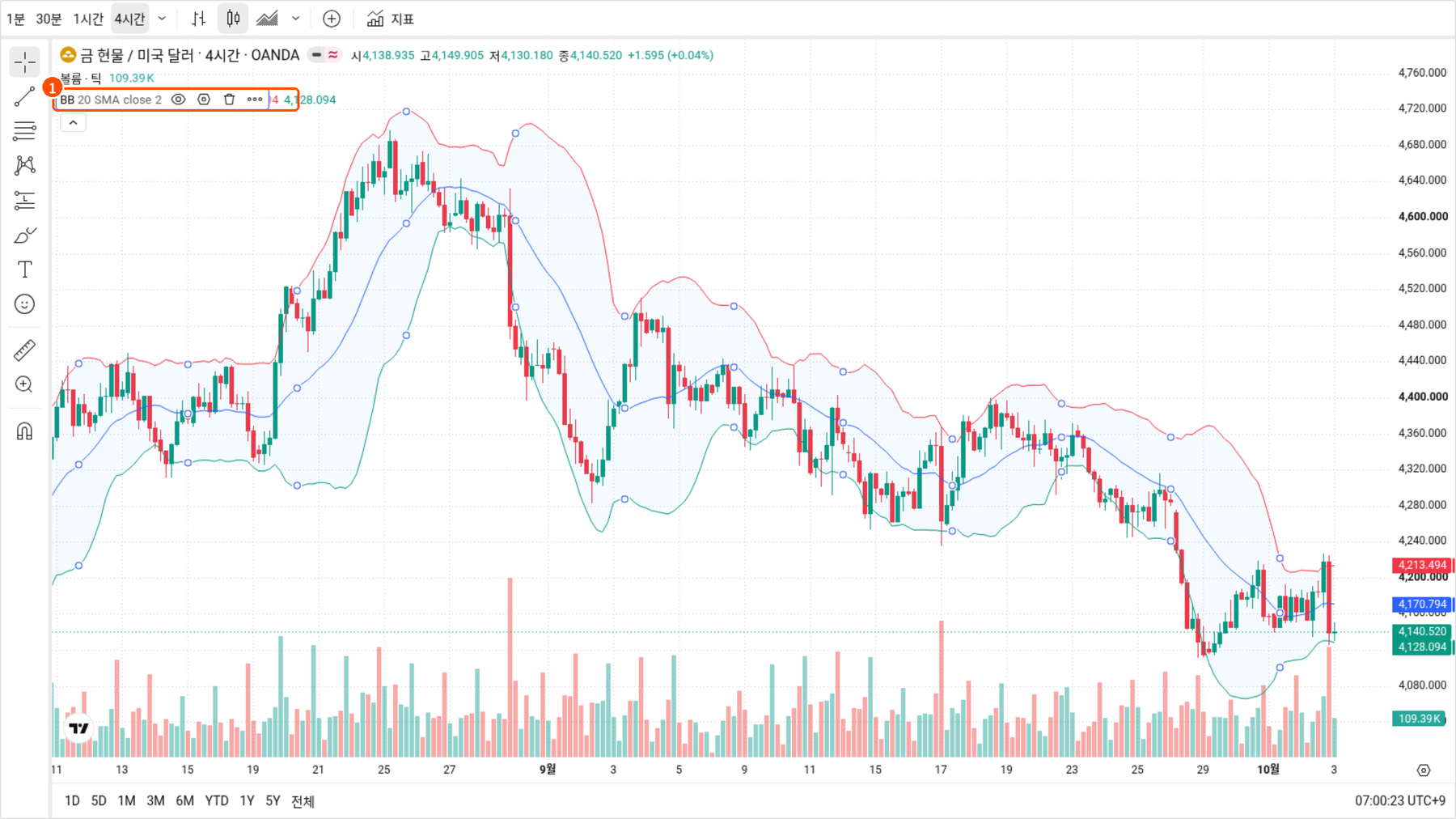Set range to 6M

click(x=185, y=800)
